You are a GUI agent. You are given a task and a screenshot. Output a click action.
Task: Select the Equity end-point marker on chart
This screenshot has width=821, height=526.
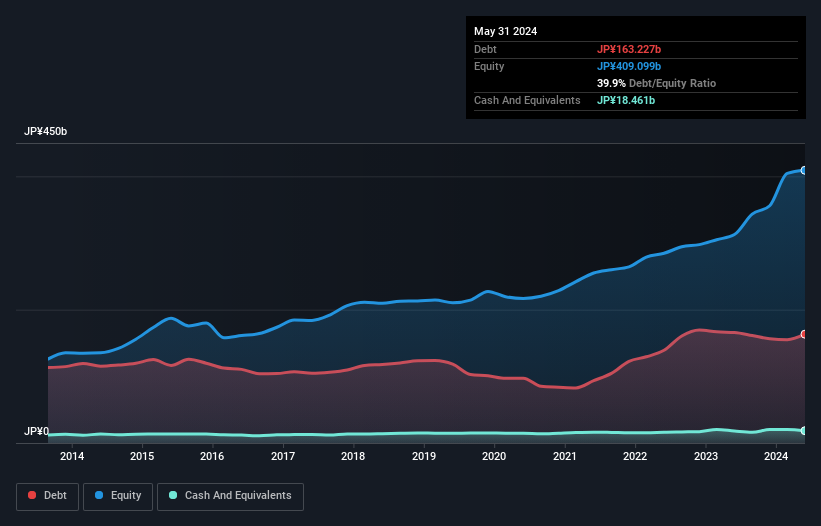pyautogui.click(x=804, y=170)
